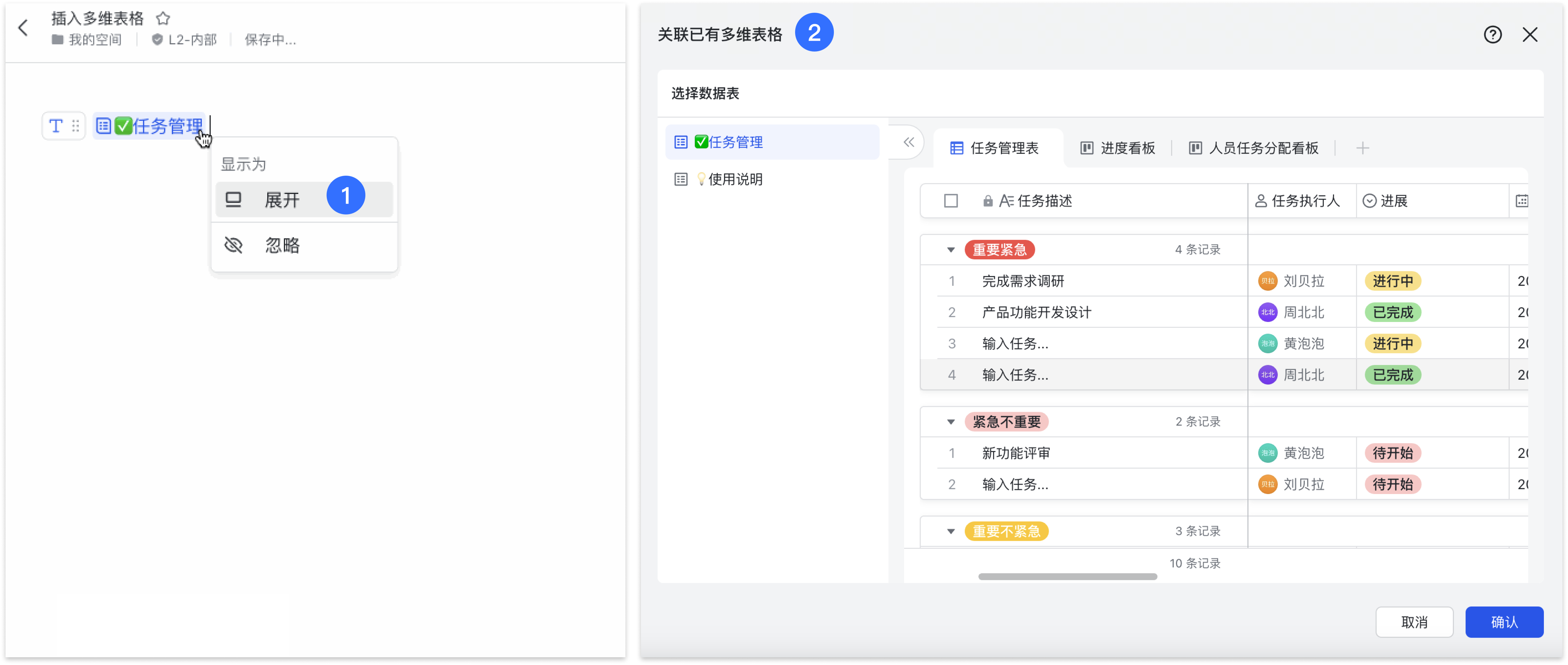
Task: Open help with the question mark icon
Action: coord(1493,35)
